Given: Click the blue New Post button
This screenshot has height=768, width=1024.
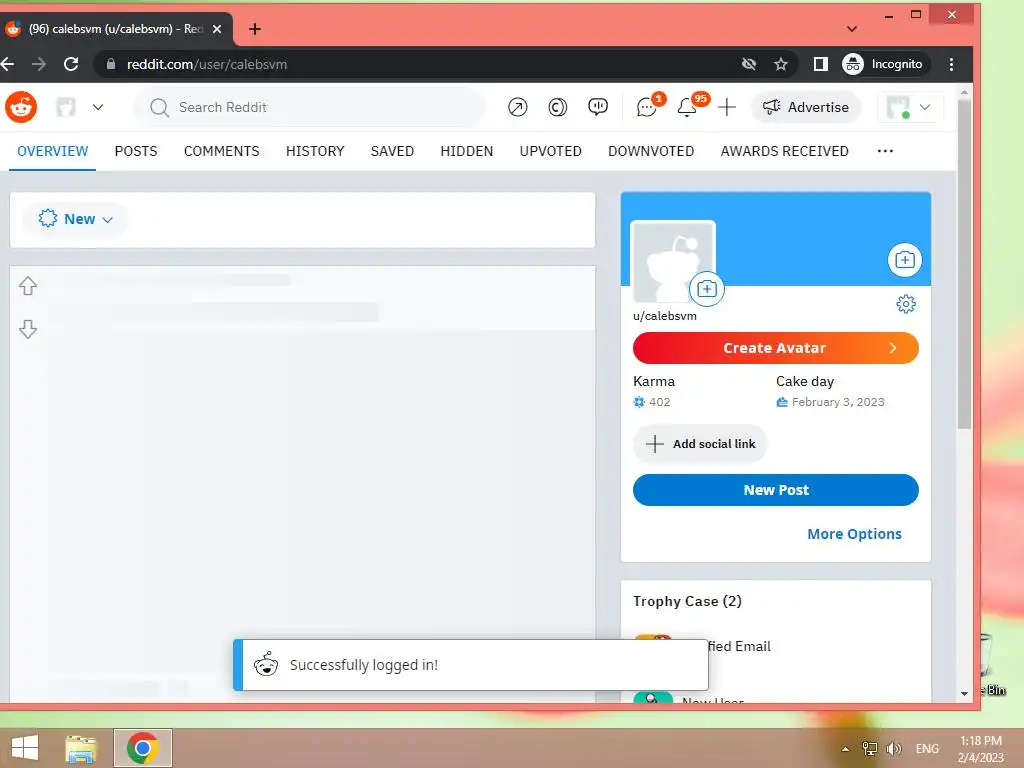Looking at the screenshot, I should coord(775,490).
